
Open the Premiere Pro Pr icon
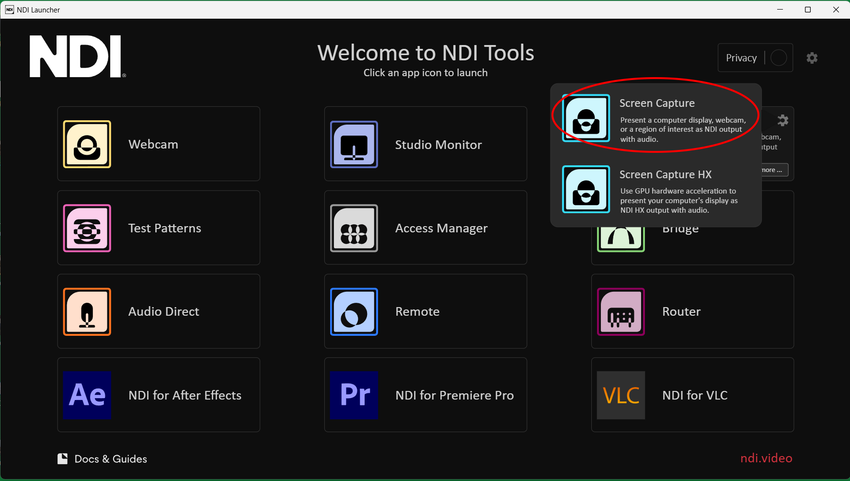354,395
